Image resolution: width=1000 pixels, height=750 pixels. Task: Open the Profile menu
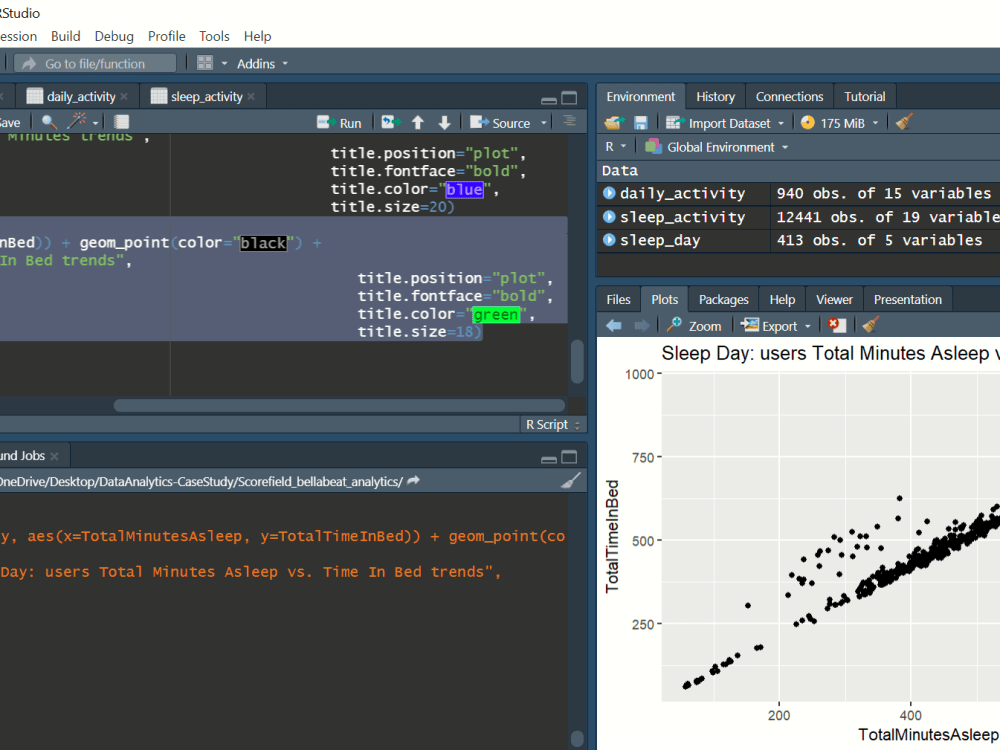(166, 36)
